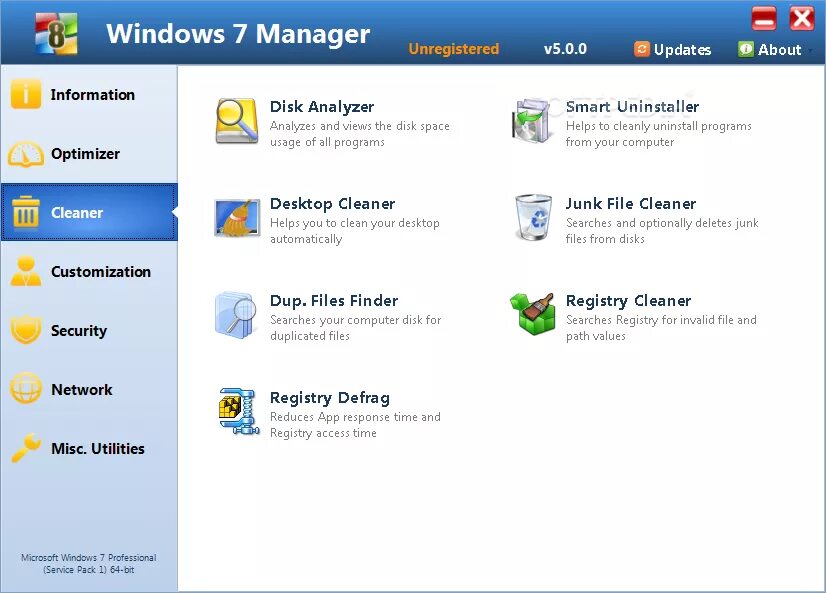The width and height of the screenshot is (826, 593).
Task: Click the Security shield icon
Action: (x=26, y=330)
